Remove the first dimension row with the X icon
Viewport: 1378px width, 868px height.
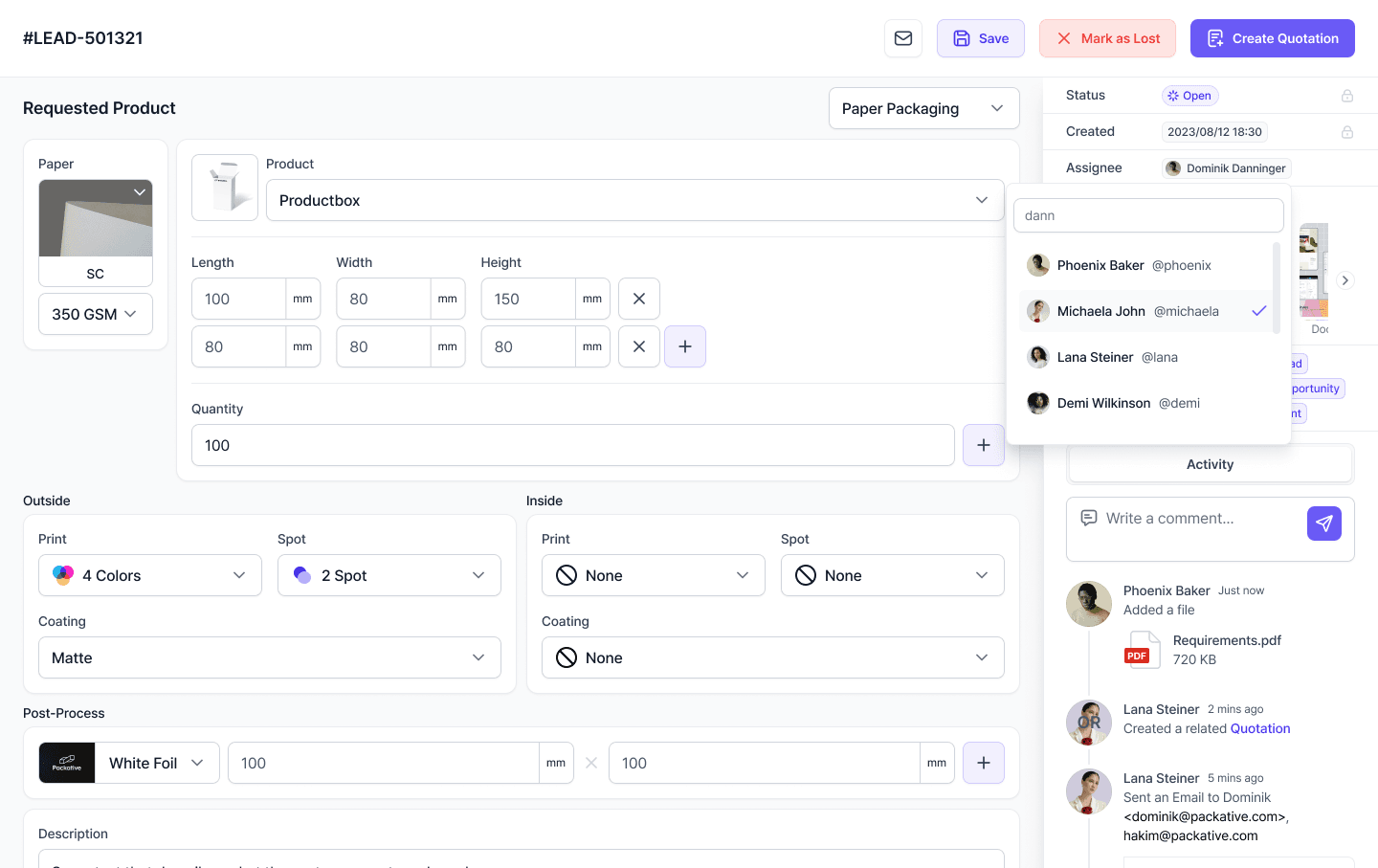tap(638, 299)
